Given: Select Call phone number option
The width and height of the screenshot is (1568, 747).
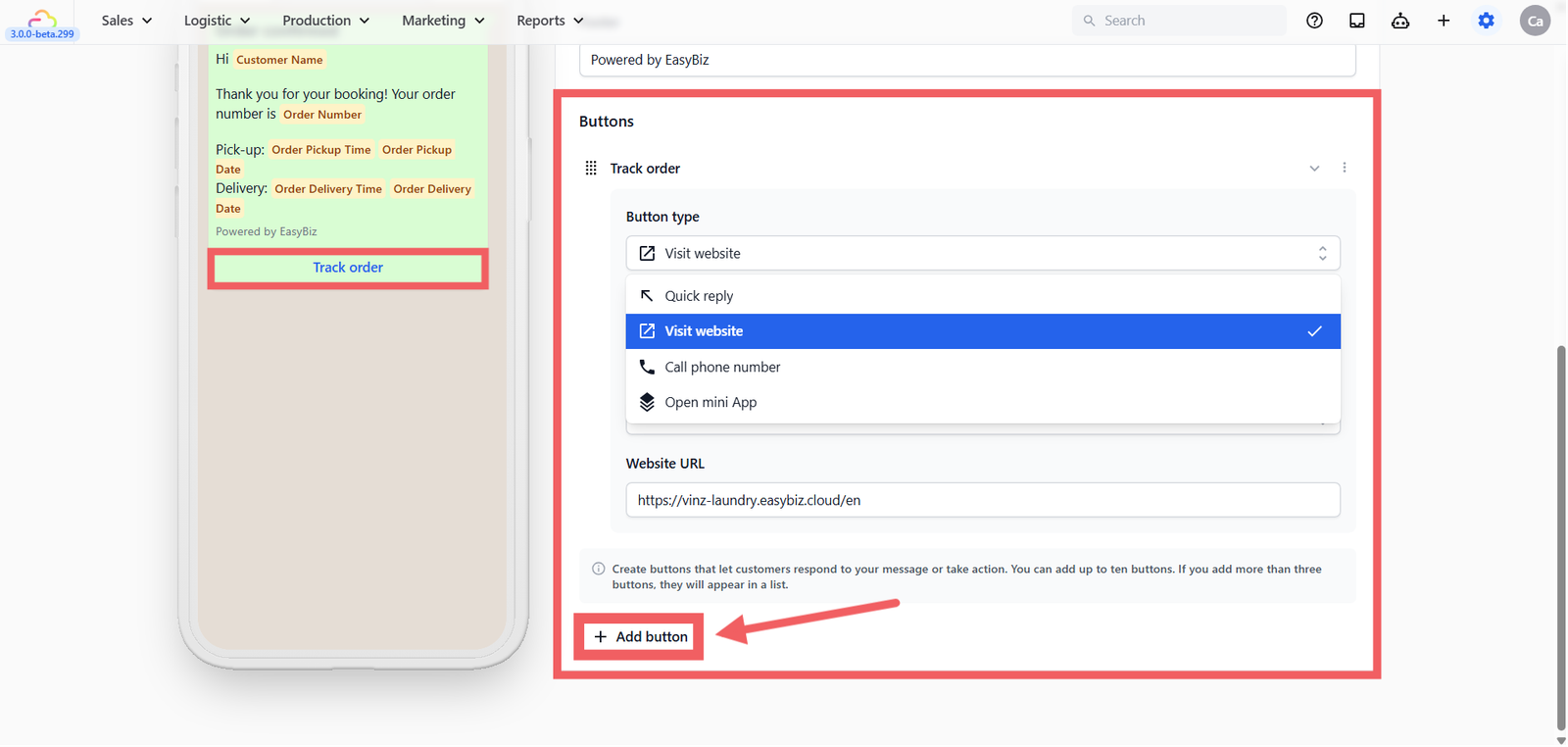Looking at the screenshot, I should click(x=983, y=367).
